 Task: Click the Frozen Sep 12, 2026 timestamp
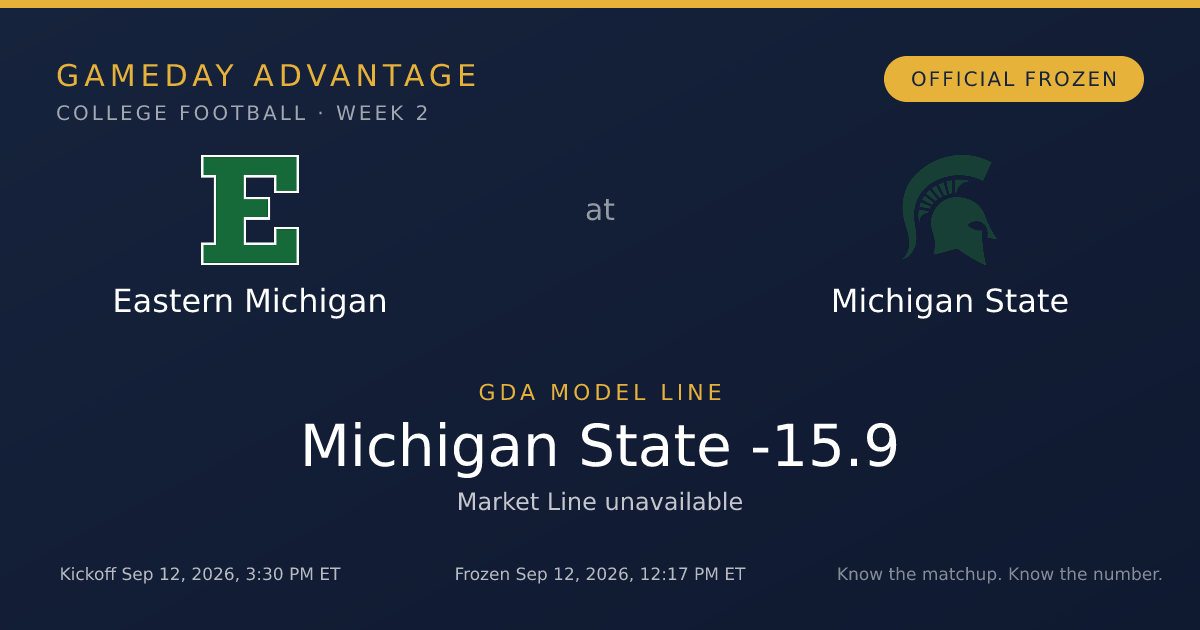[600, 574]
